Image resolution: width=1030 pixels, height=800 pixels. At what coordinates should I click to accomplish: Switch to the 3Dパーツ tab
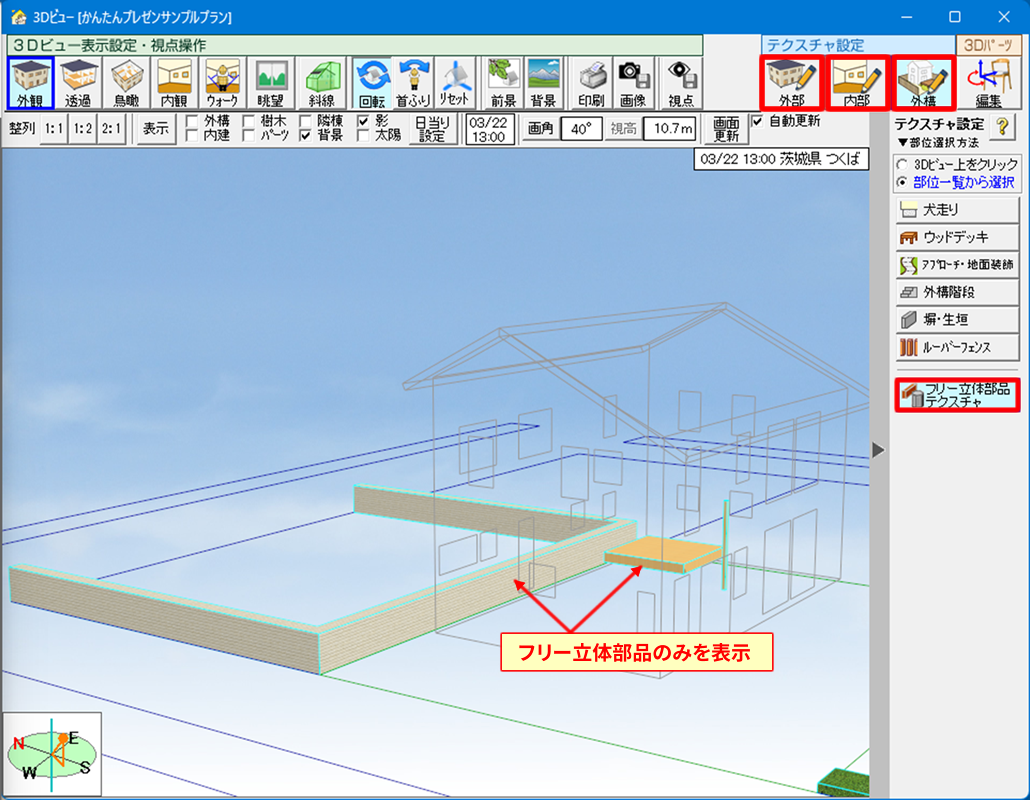click(989, 45)
